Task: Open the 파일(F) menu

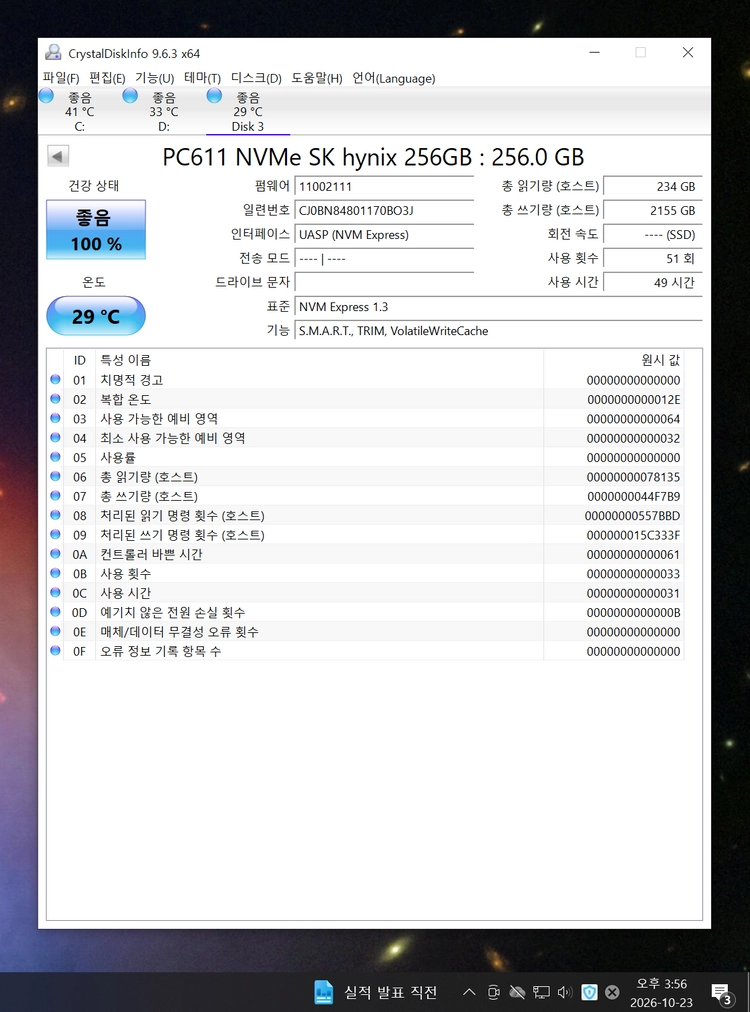Action: (x=61, y=78)
